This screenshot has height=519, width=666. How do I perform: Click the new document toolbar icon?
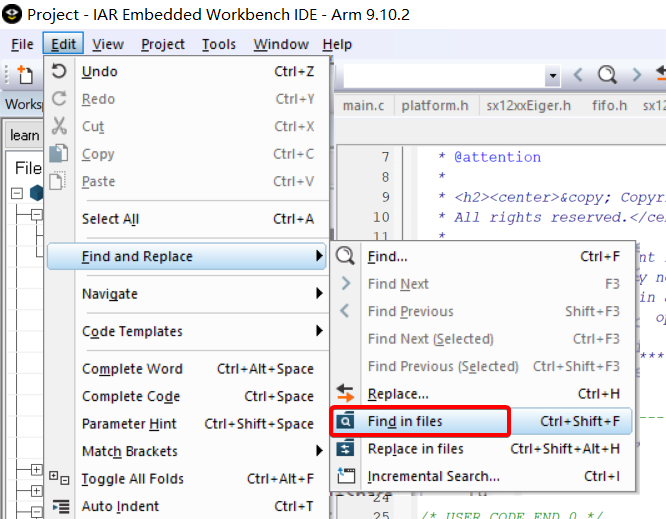[x=24, y=75]
